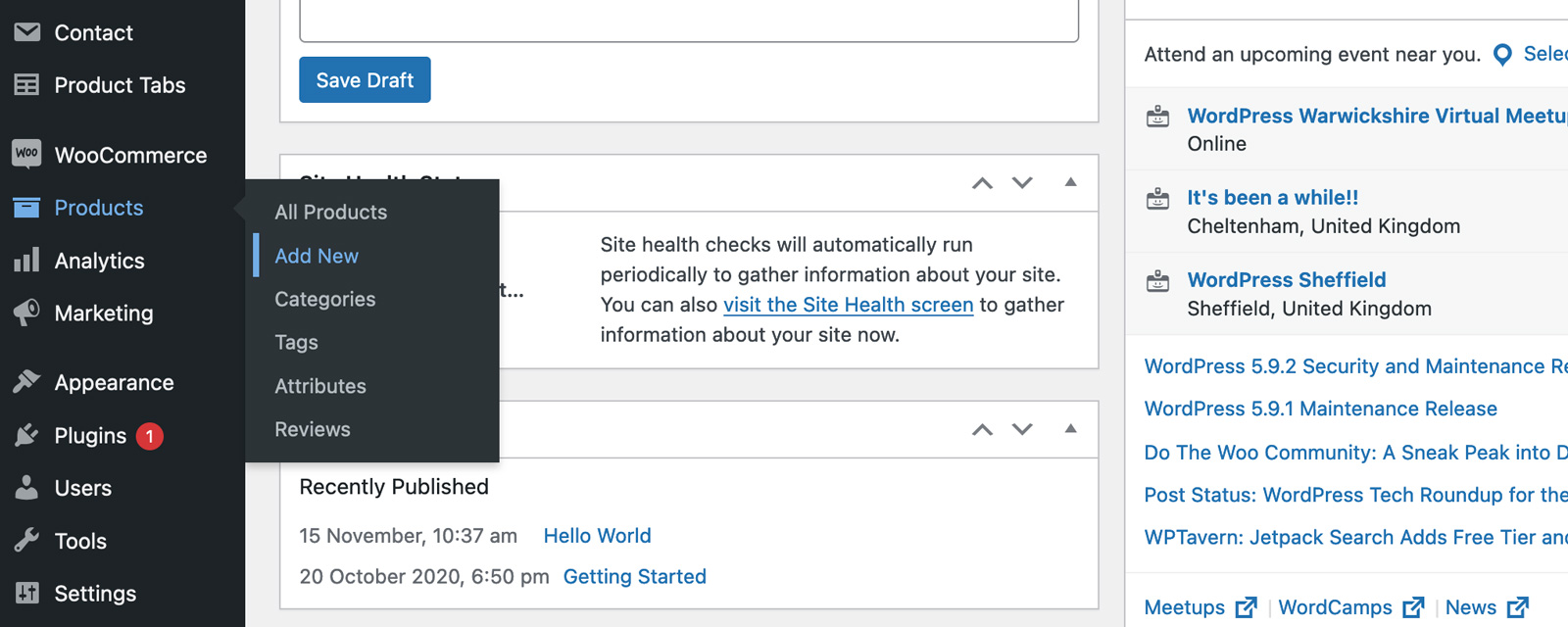This screenshot has width=1568, height=627.
Task: Open Analytics via the bar-chart icon
Action: (26, 260)
